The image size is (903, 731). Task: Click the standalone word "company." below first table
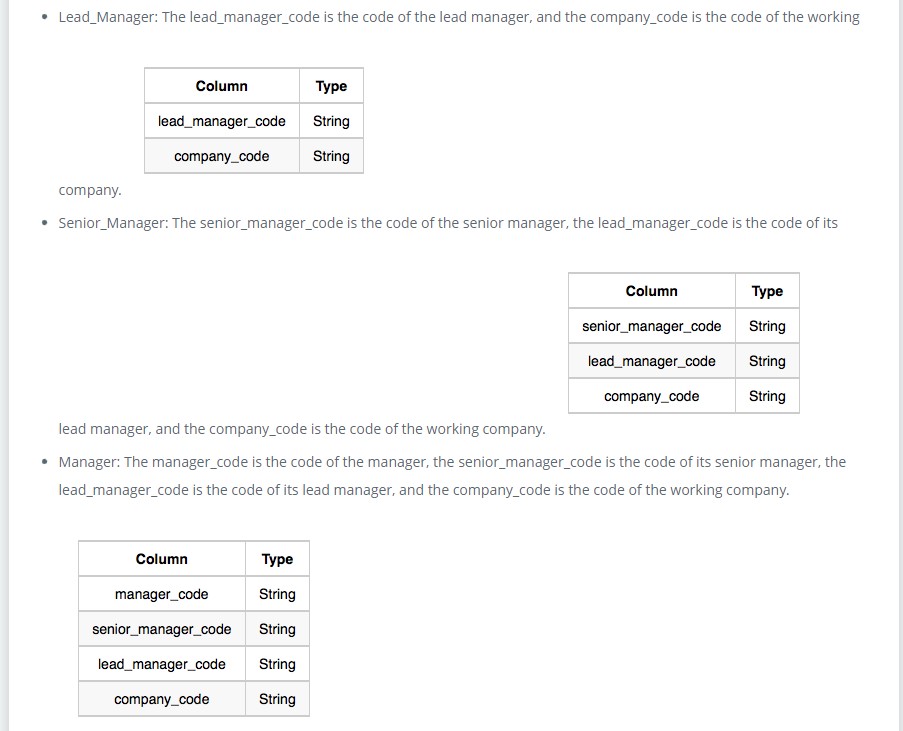point(90,190)
